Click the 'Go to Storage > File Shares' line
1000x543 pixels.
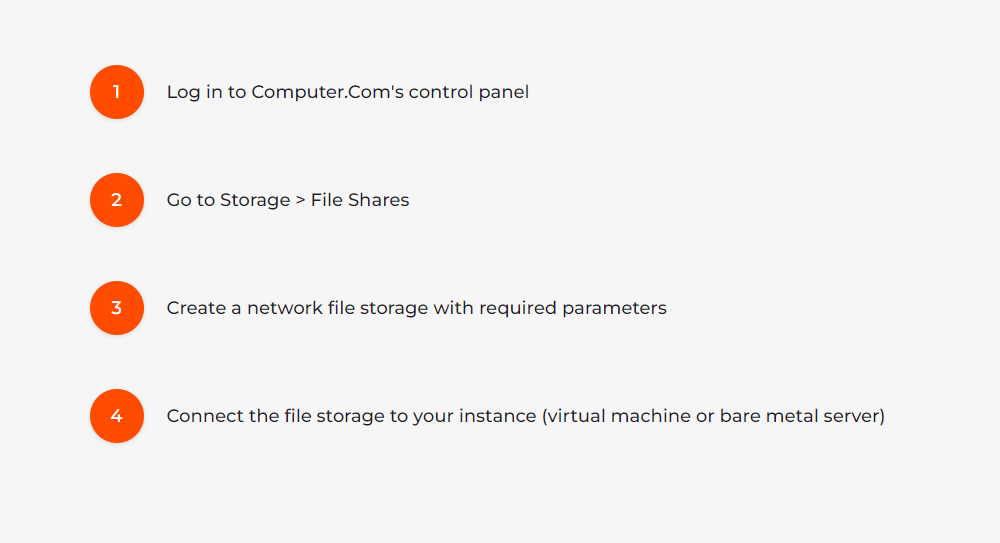tap(288, 200)
